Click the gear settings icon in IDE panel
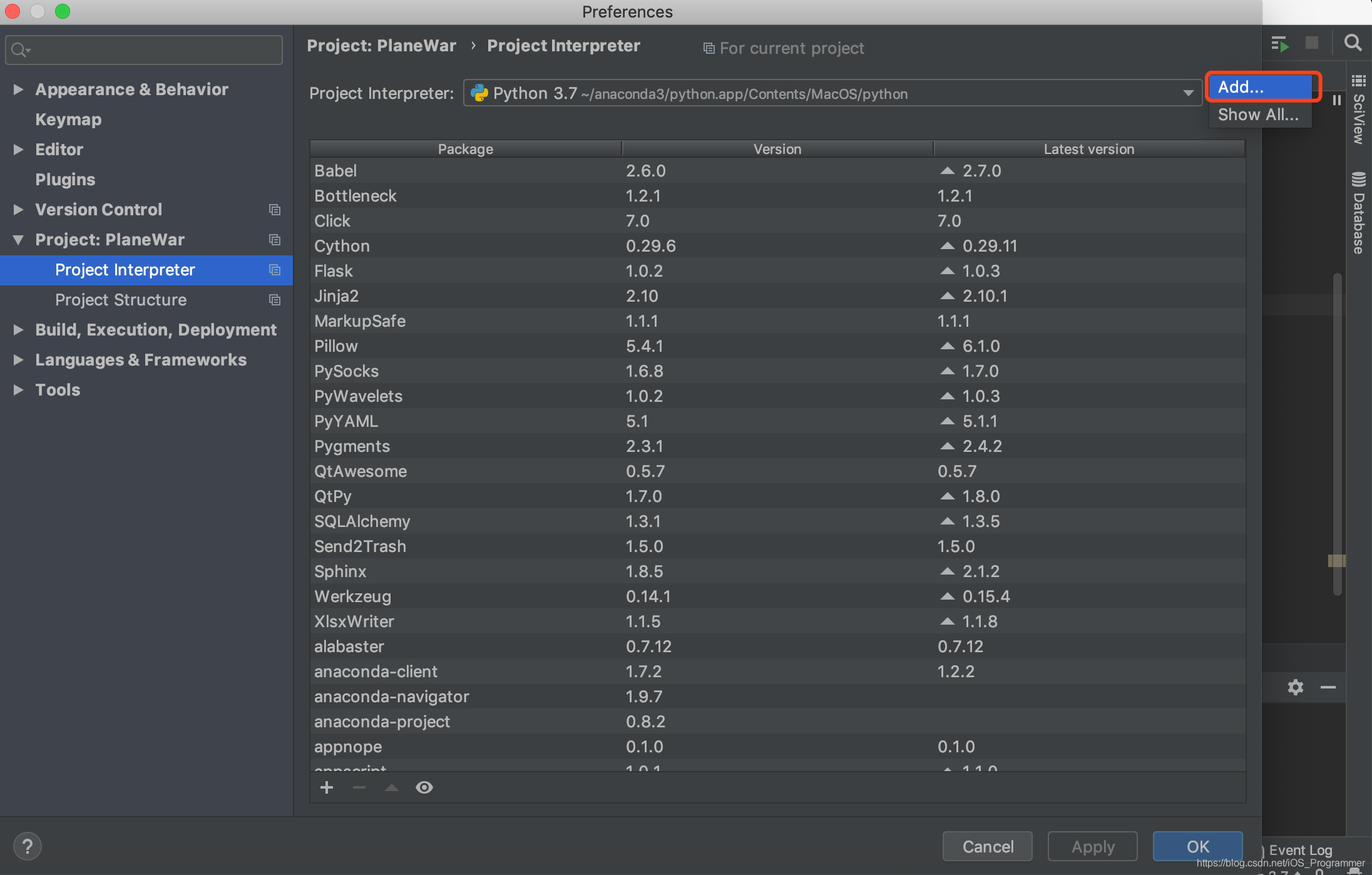The image size is (1372, 875). tap(1296, 687)
